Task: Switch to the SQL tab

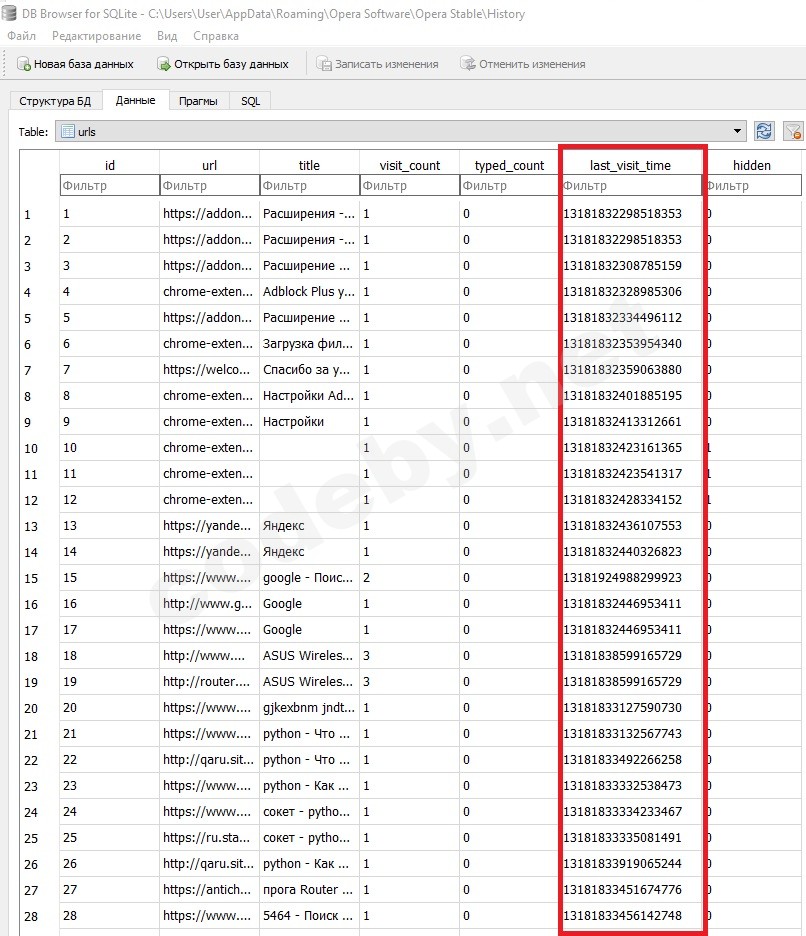Action: point(250,101)
